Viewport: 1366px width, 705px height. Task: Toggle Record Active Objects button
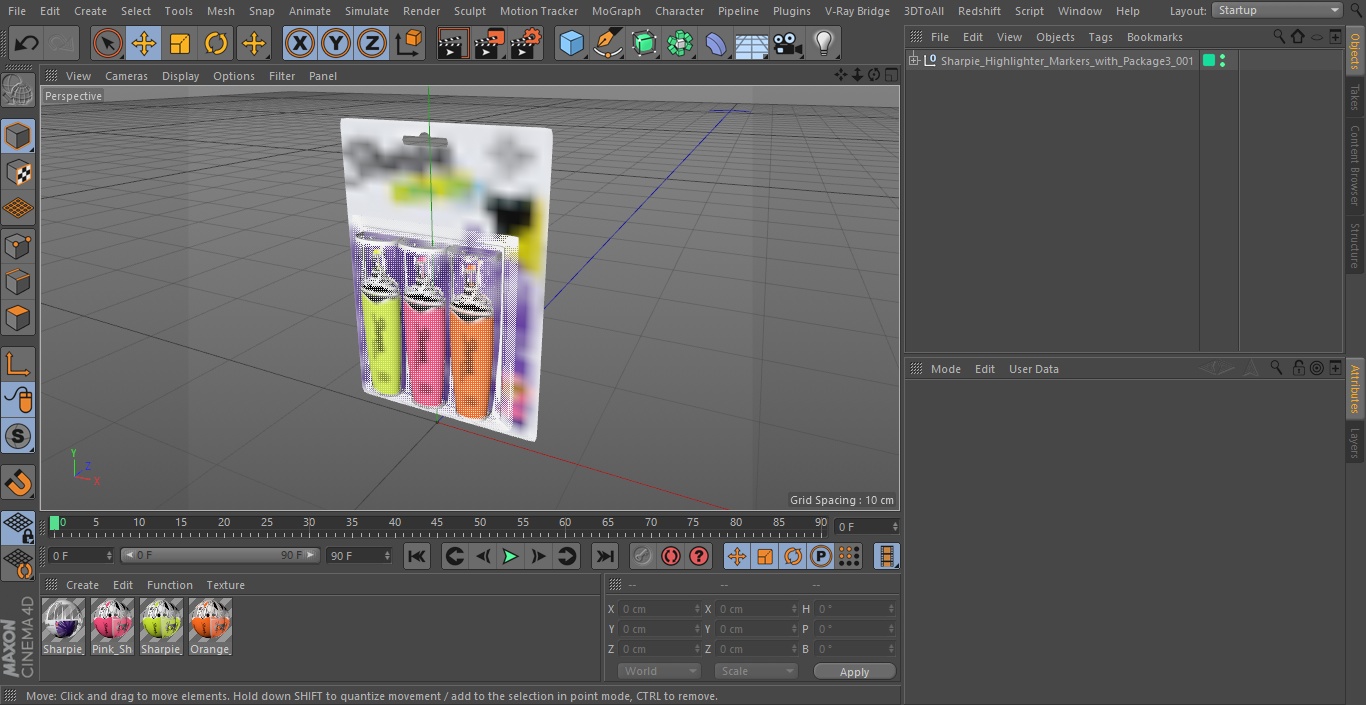click(x=642, y=556)
